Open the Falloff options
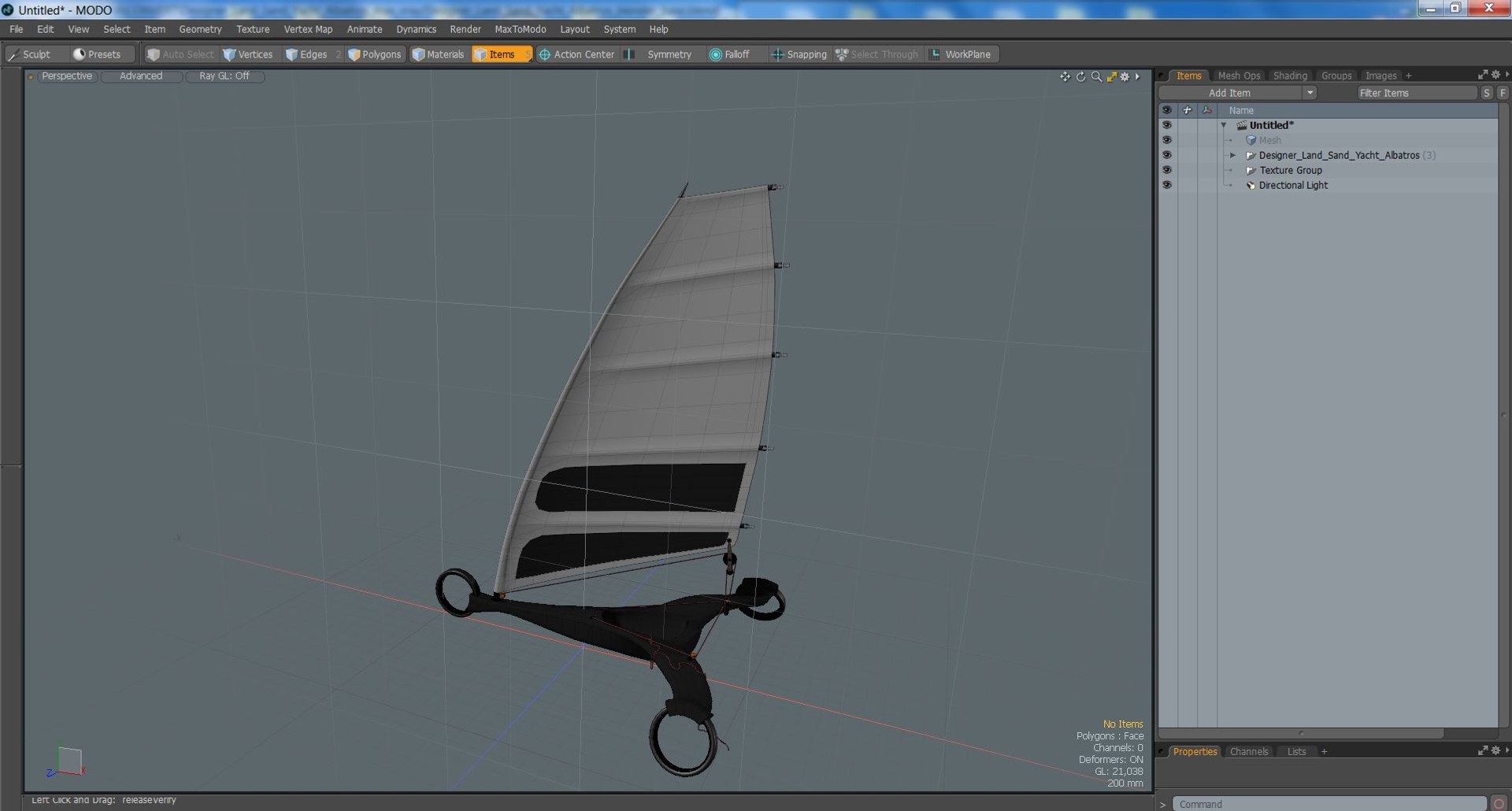The height and width of the screenshot is (811, 1512). (730, 54)
